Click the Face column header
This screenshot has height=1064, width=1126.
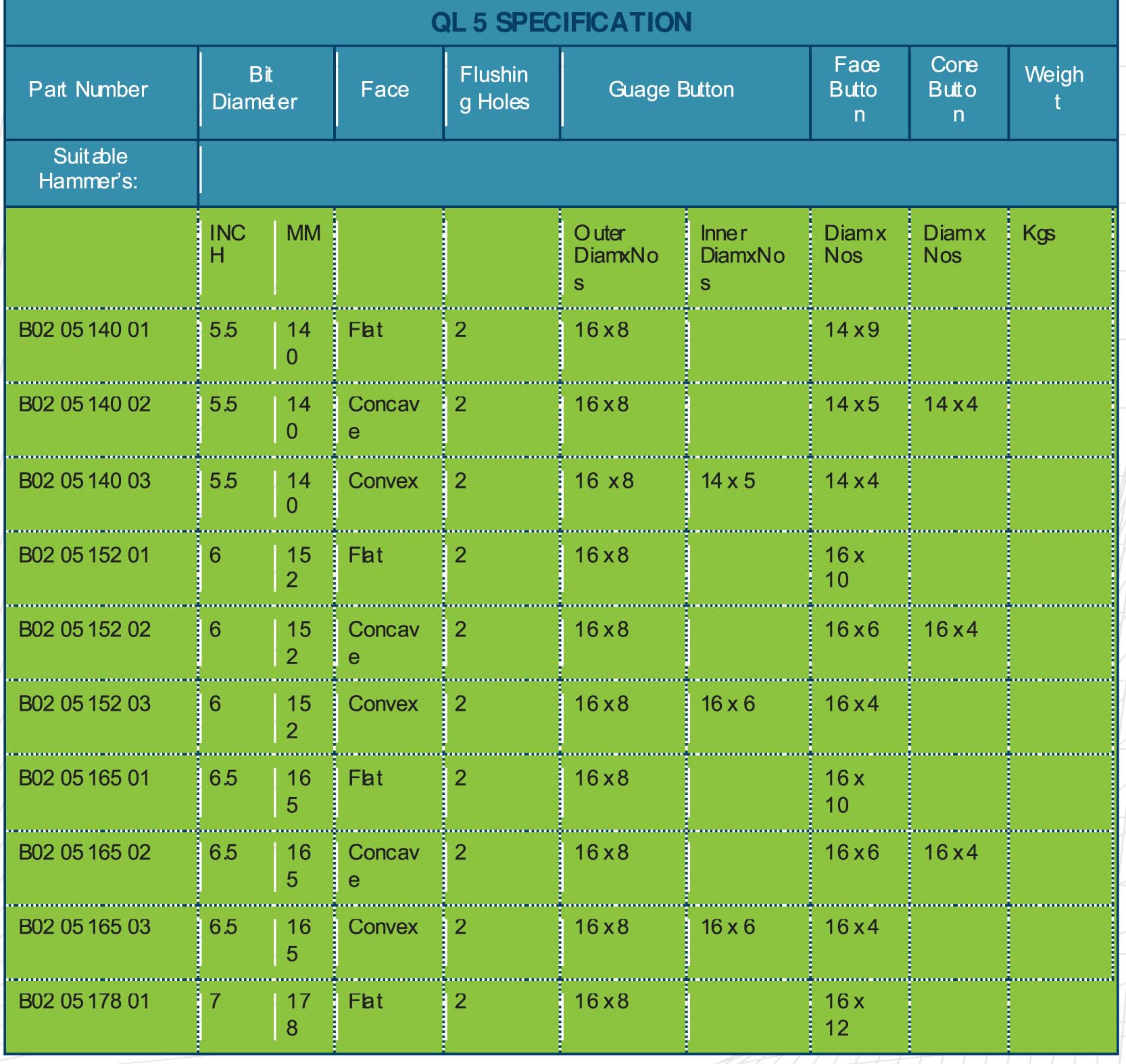coord(385,89)
